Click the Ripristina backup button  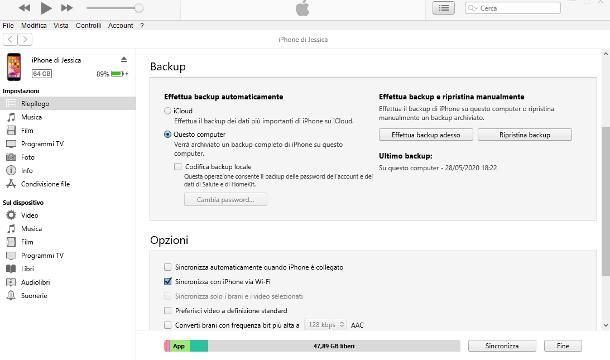pyautogui.click(x=525, y=135)
